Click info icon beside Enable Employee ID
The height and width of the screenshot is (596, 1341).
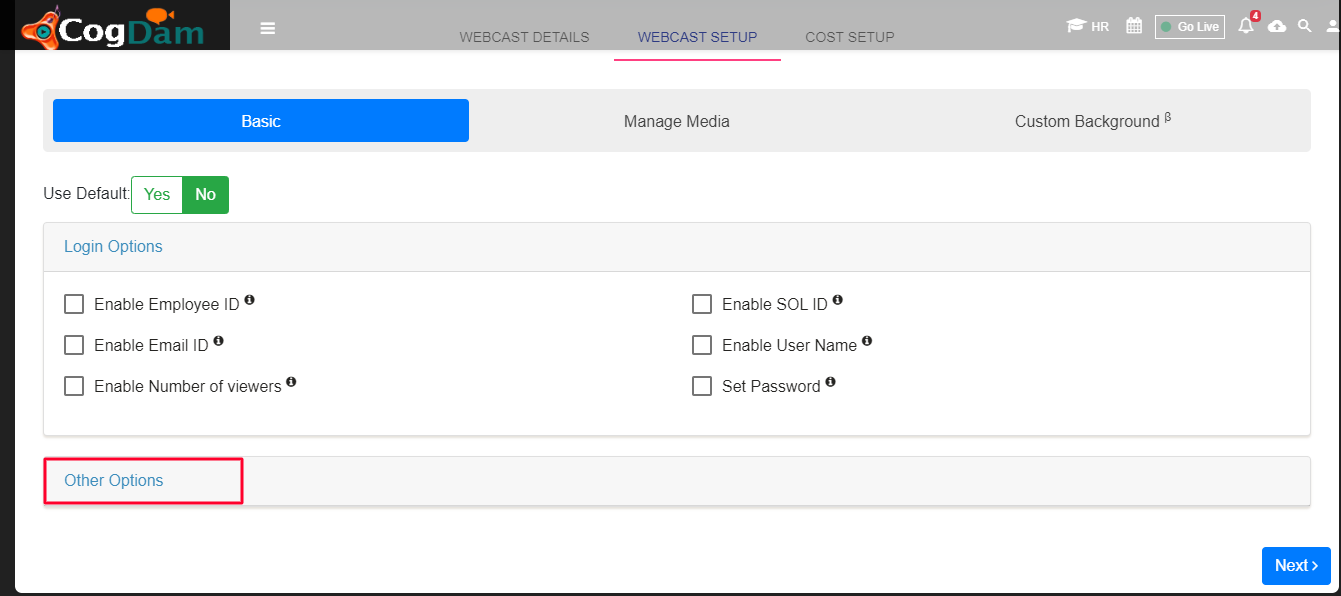pyautogui.click(x=250, y=299)
